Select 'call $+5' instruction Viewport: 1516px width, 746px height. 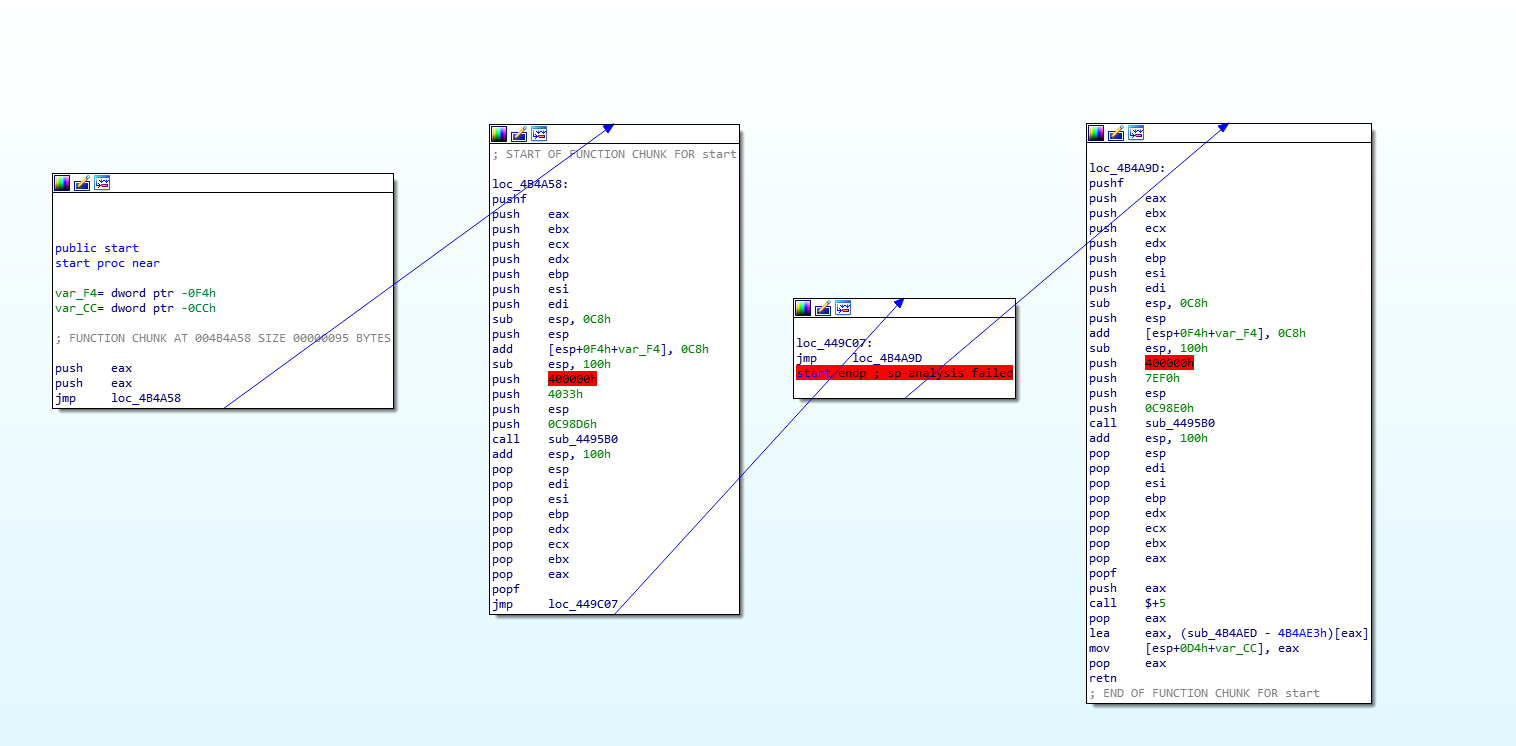point(1127,603)
